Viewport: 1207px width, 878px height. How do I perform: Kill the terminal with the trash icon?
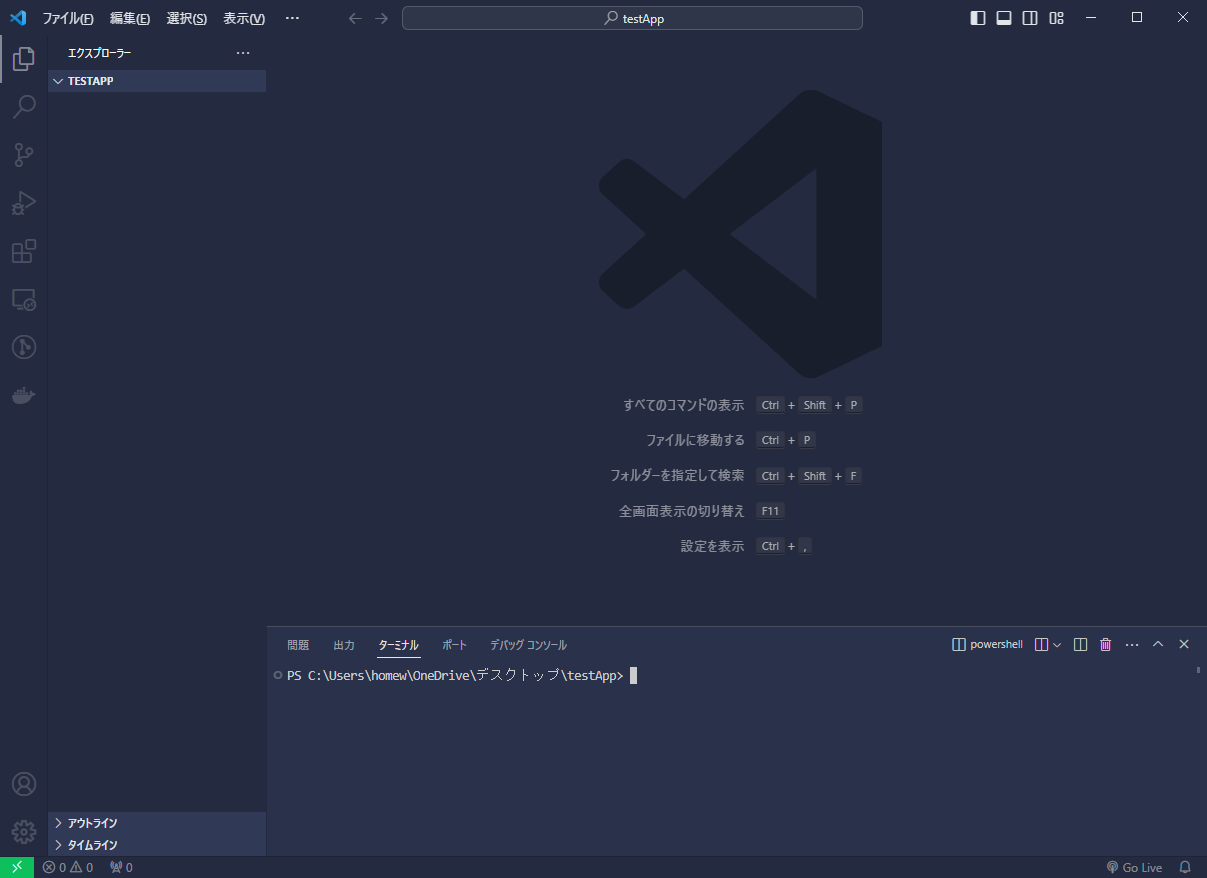point(1105,644)
